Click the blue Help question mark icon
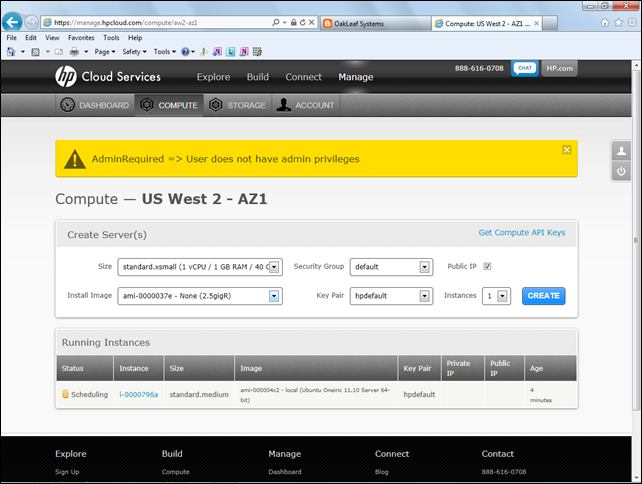The height and width of the screenshot is (484, 642). point(185,52)
